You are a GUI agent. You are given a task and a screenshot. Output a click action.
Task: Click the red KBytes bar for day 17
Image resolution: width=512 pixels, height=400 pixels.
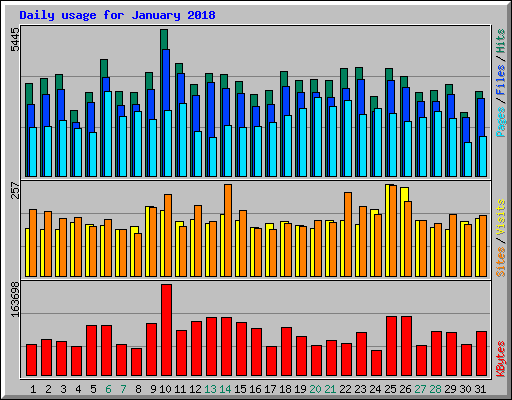(271, 361)
